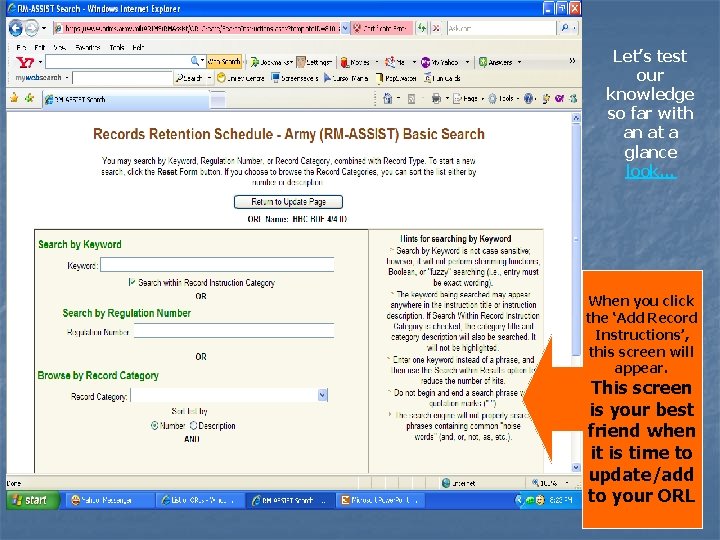The height and width of the screenshot is (540, 720).
Task: Open Cursor Mania on mywebsearch toolbar
Action: coord(346,78)
